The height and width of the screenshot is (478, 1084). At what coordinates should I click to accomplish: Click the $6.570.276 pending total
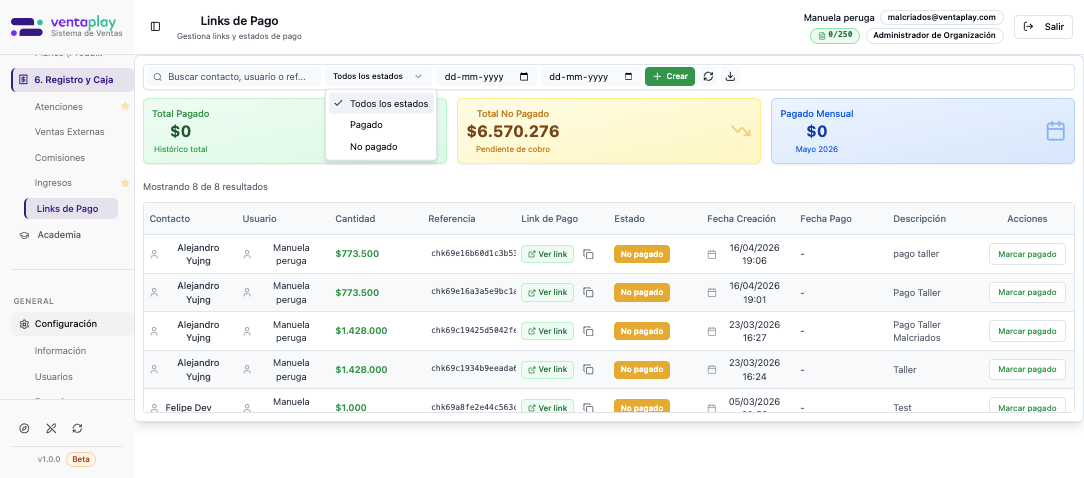pos(513,131)
